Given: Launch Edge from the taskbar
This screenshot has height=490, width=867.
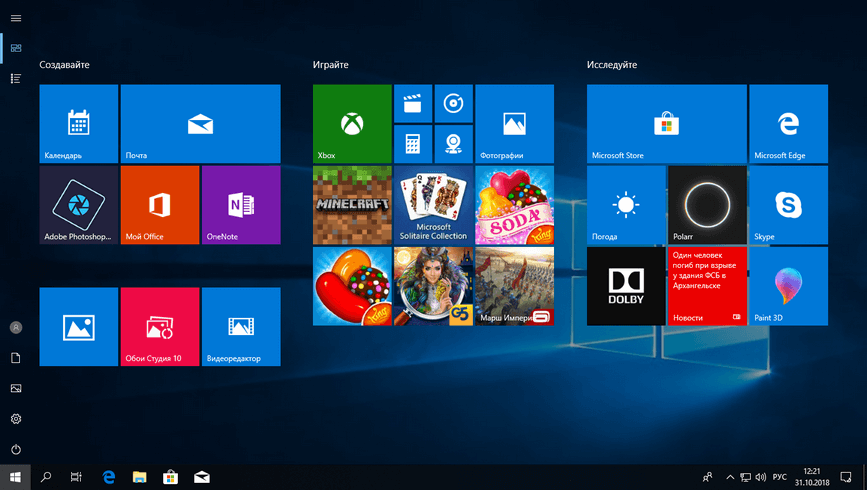Looking at the screenshot, I should [x=109, y=477].
